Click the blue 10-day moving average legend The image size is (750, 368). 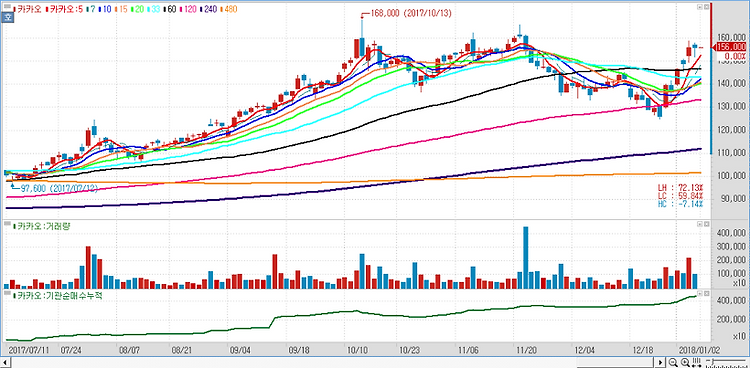tap(105, 9)
